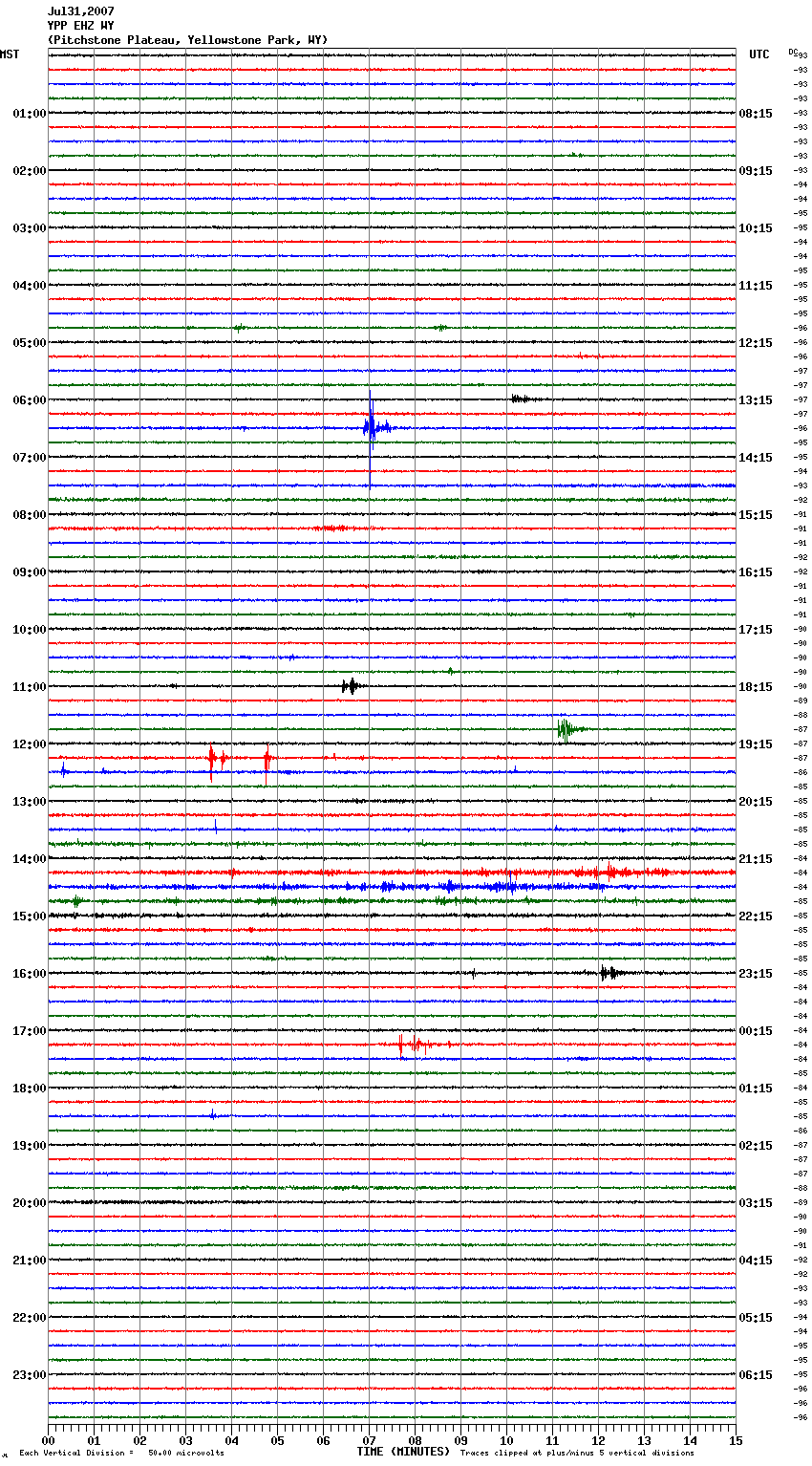
Task: Click minute tick label 13 on bottom axis
Action: (644, 1440)
